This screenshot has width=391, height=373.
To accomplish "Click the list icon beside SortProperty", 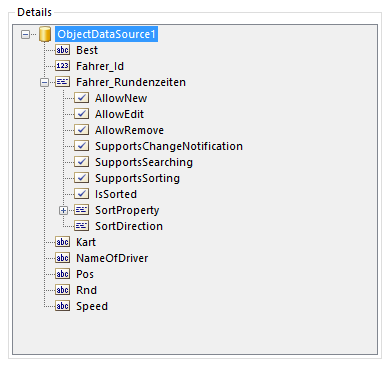I will pyautogui.click(x=81, y=210).
